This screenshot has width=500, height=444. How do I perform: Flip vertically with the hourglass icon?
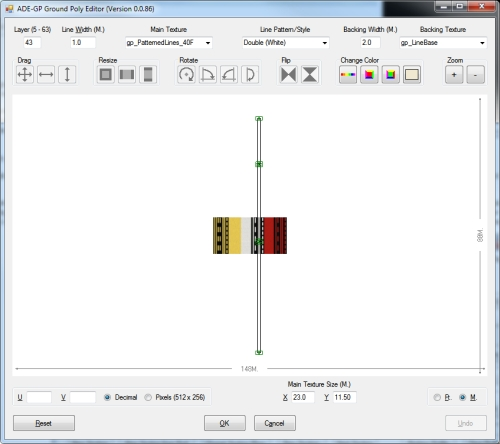tap(310, 74)
